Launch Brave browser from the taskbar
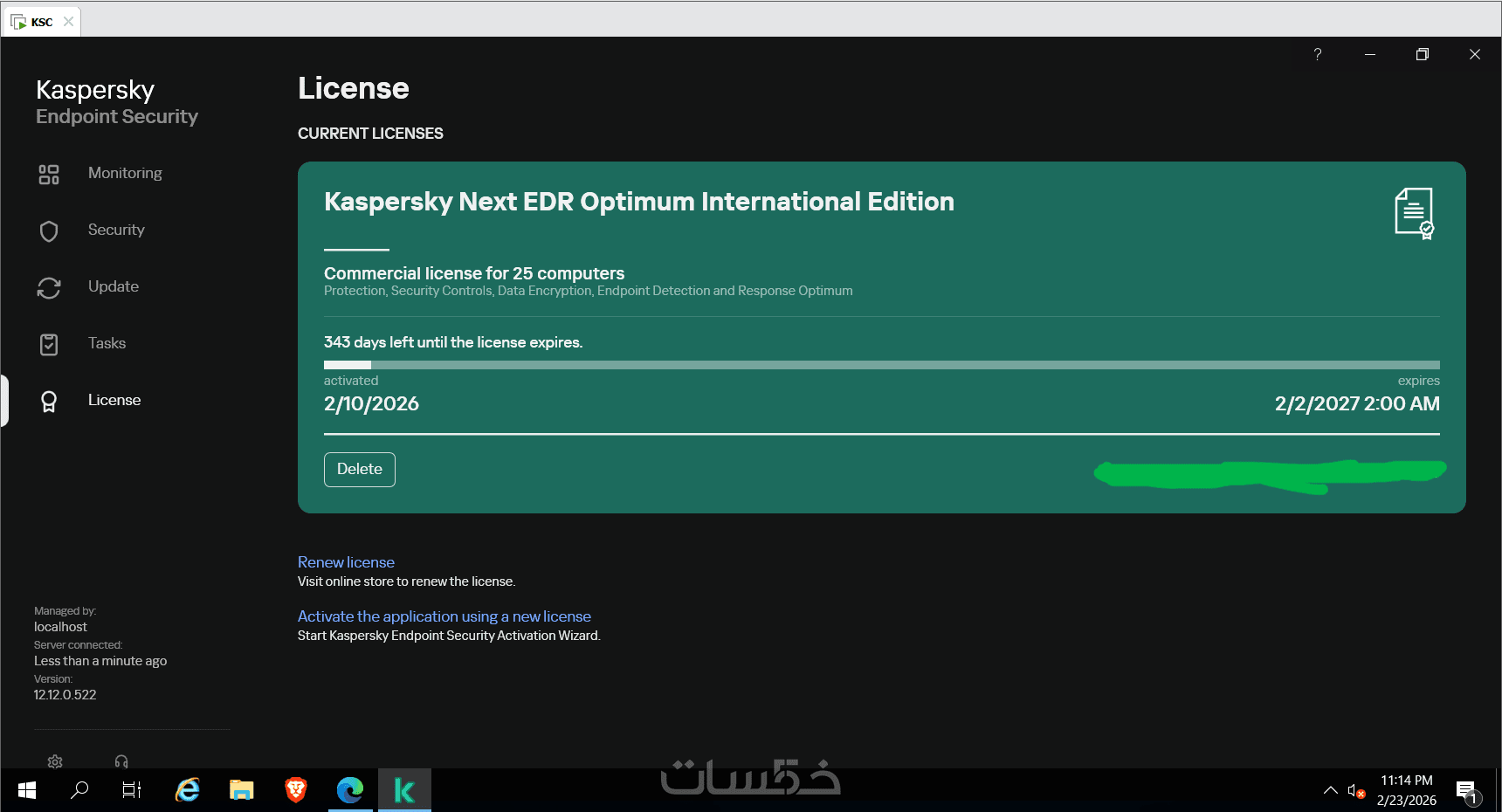Screen dimensions: 1502x812 [x=296, y=790]
